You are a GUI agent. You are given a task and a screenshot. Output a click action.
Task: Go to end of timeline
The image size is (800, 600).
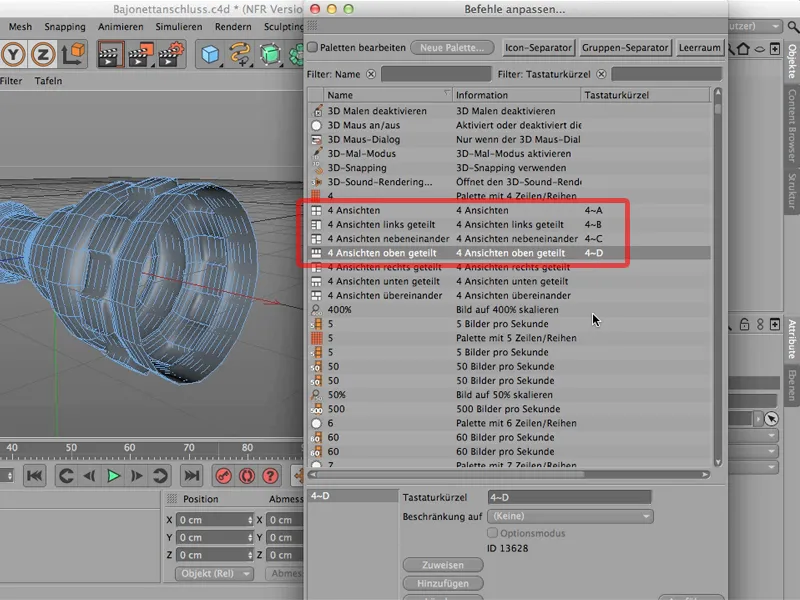click(191, 476)
